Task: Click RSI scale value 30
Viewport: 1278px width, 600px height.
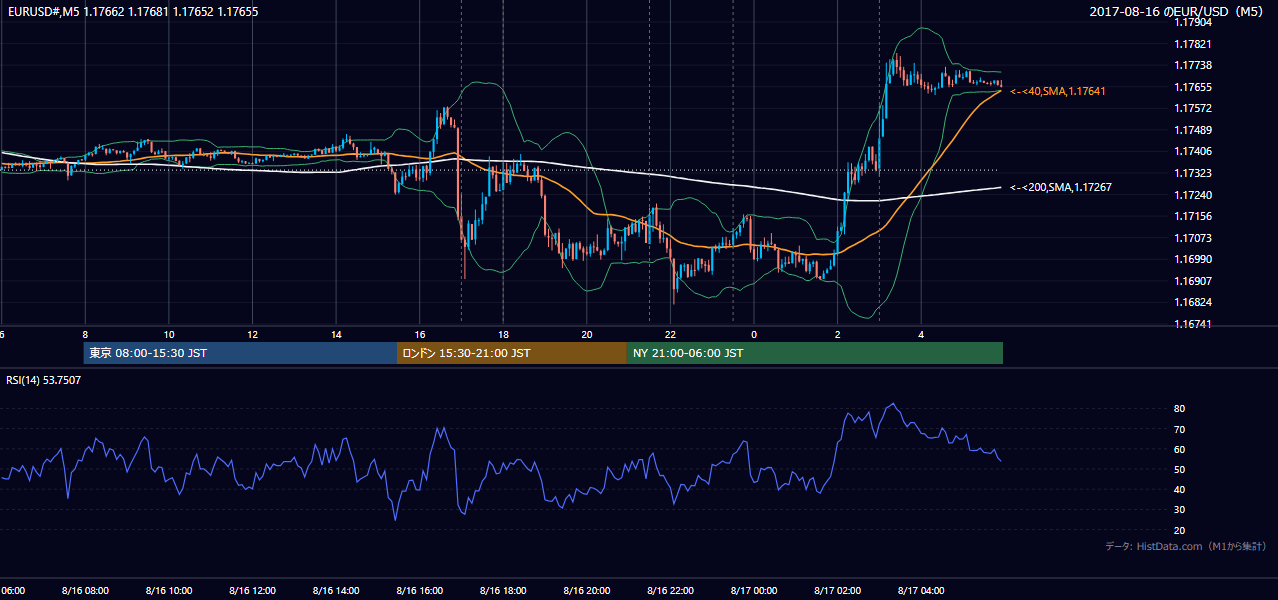Action: click(1180, 510)
